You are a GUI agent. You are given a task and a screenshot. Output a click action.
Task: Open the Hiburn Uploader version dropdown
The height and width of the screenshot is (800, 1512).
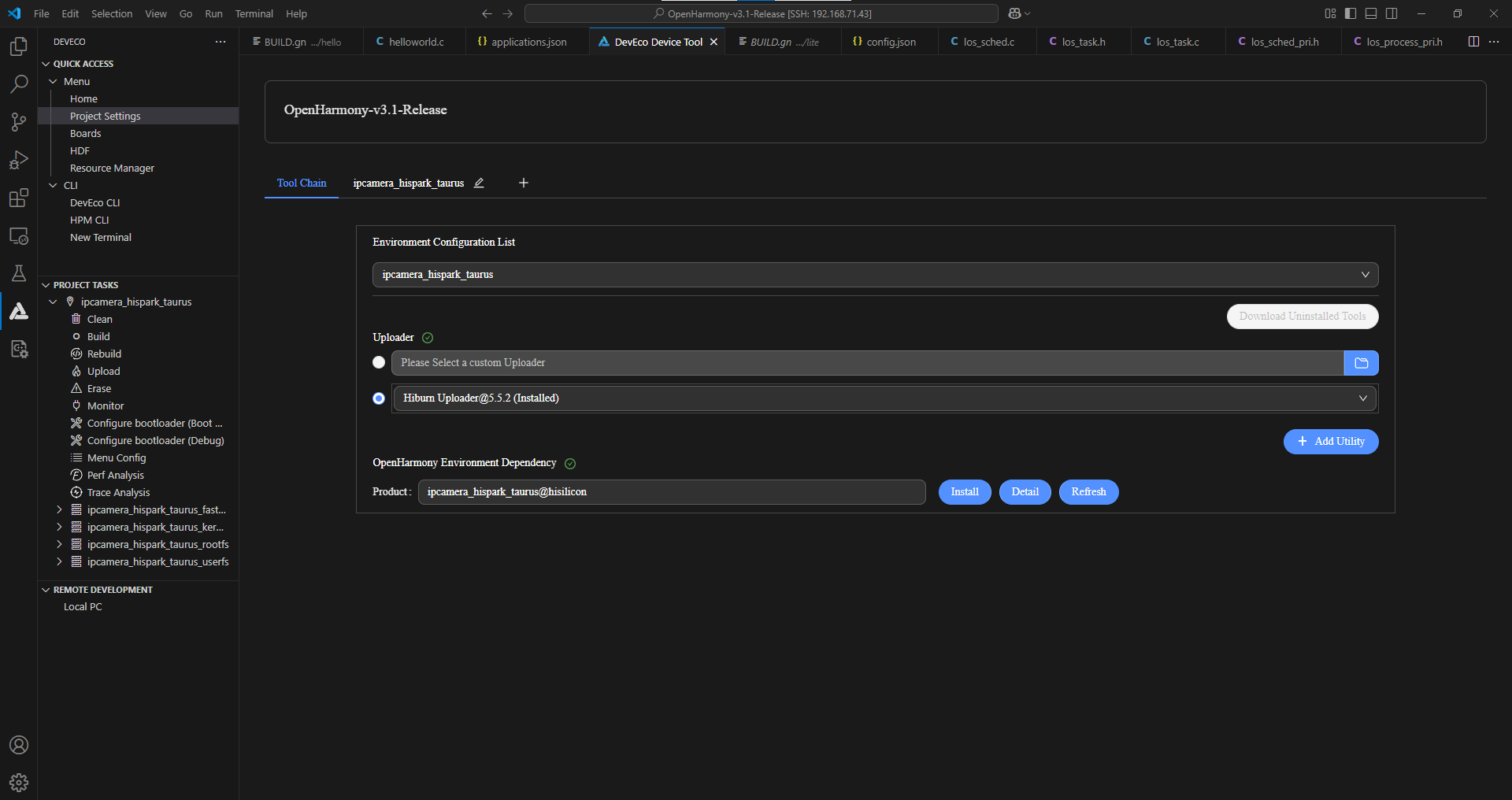point(884,398)
